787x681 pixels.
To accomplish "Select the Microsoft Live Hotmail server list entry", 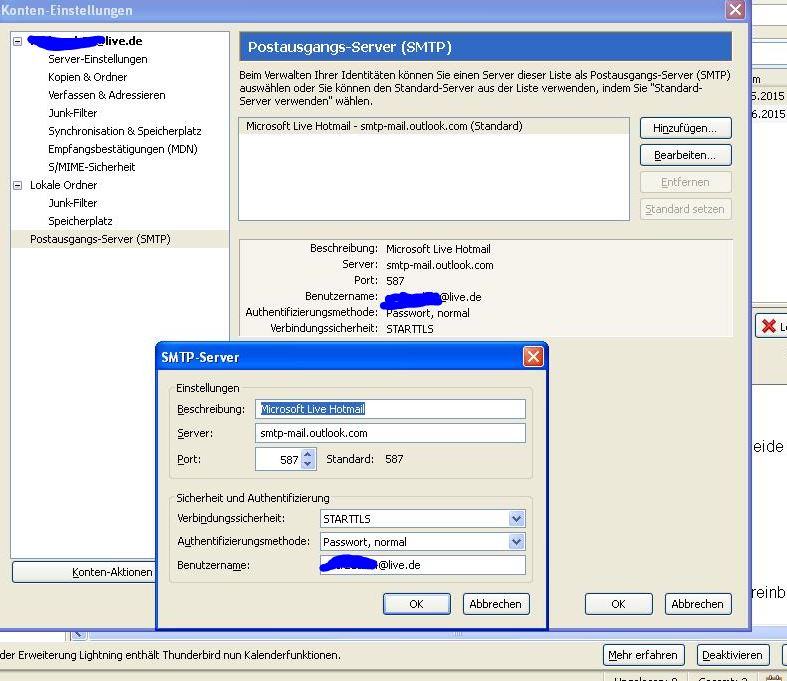I will [x=434, y=126].
